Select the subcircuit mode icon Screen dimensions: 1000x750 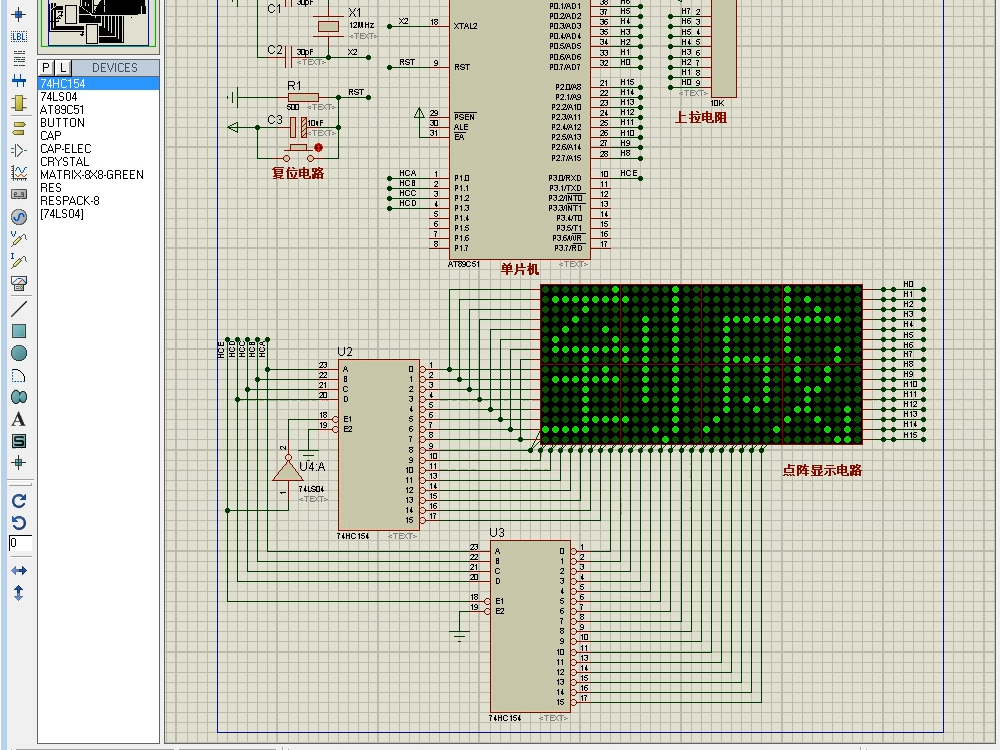pyautogui.click(x=19, y=103)
